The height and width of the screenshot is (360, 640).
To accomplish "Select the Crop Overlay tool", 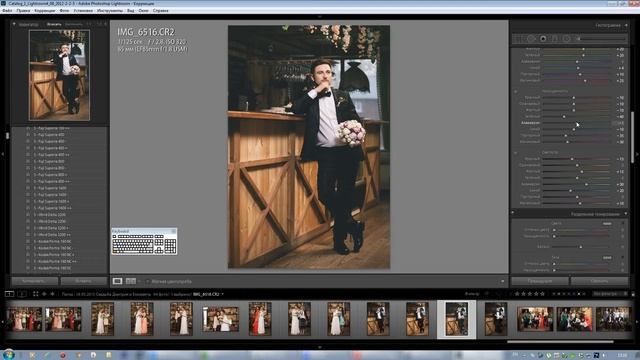I will pyautogui.click(x=519, y=38).
